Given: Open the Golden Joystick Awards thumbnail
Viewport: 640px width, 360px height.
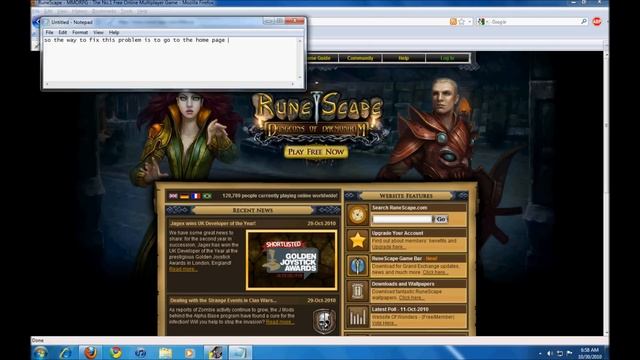Looking at the screenshot, I should click(291, 260).
